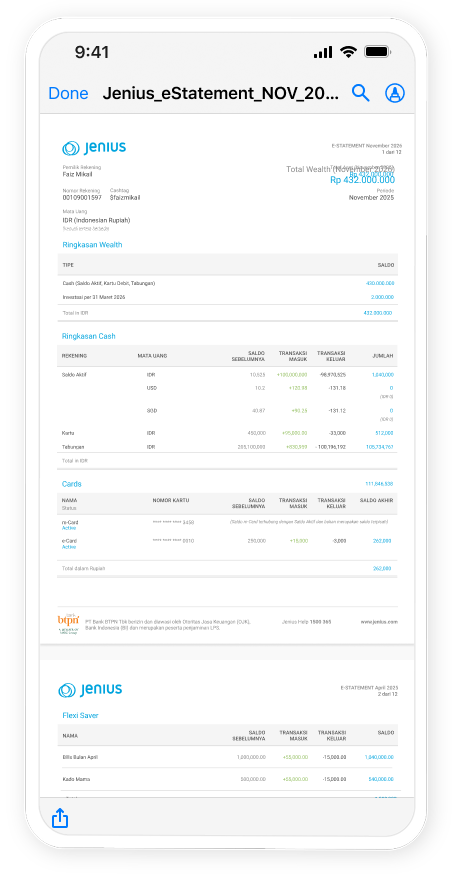
Task: Click the Rp 432.000.000 total wealth amount
Action: click(x=363, y=180)
